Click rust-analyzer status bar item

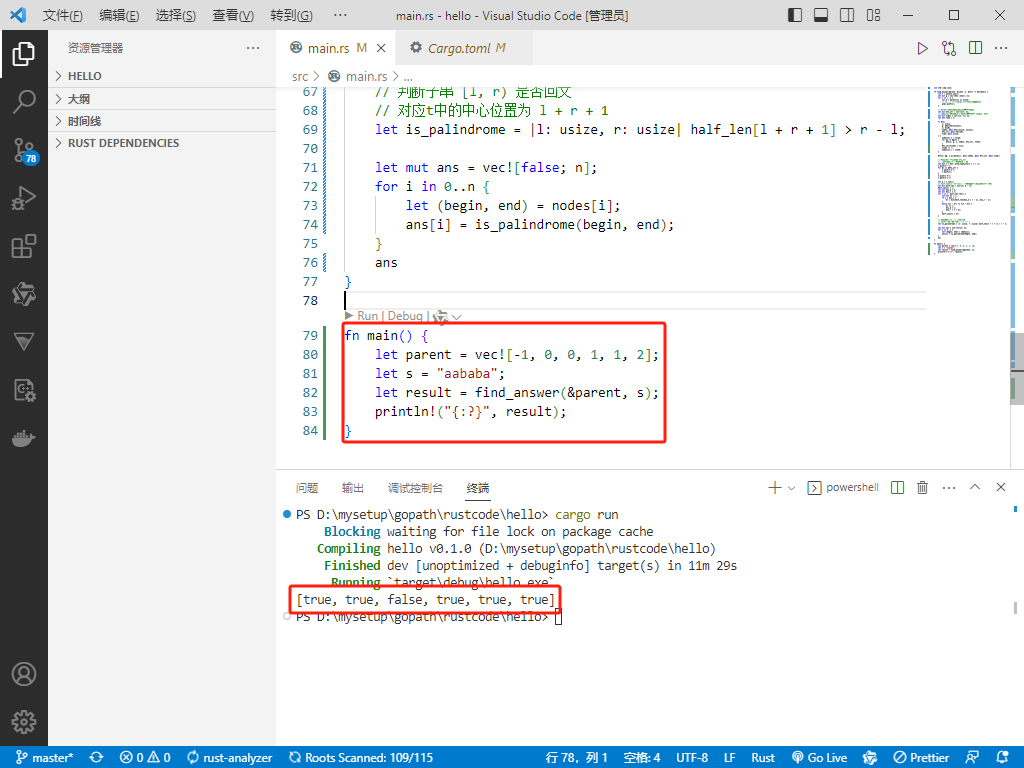229,758
